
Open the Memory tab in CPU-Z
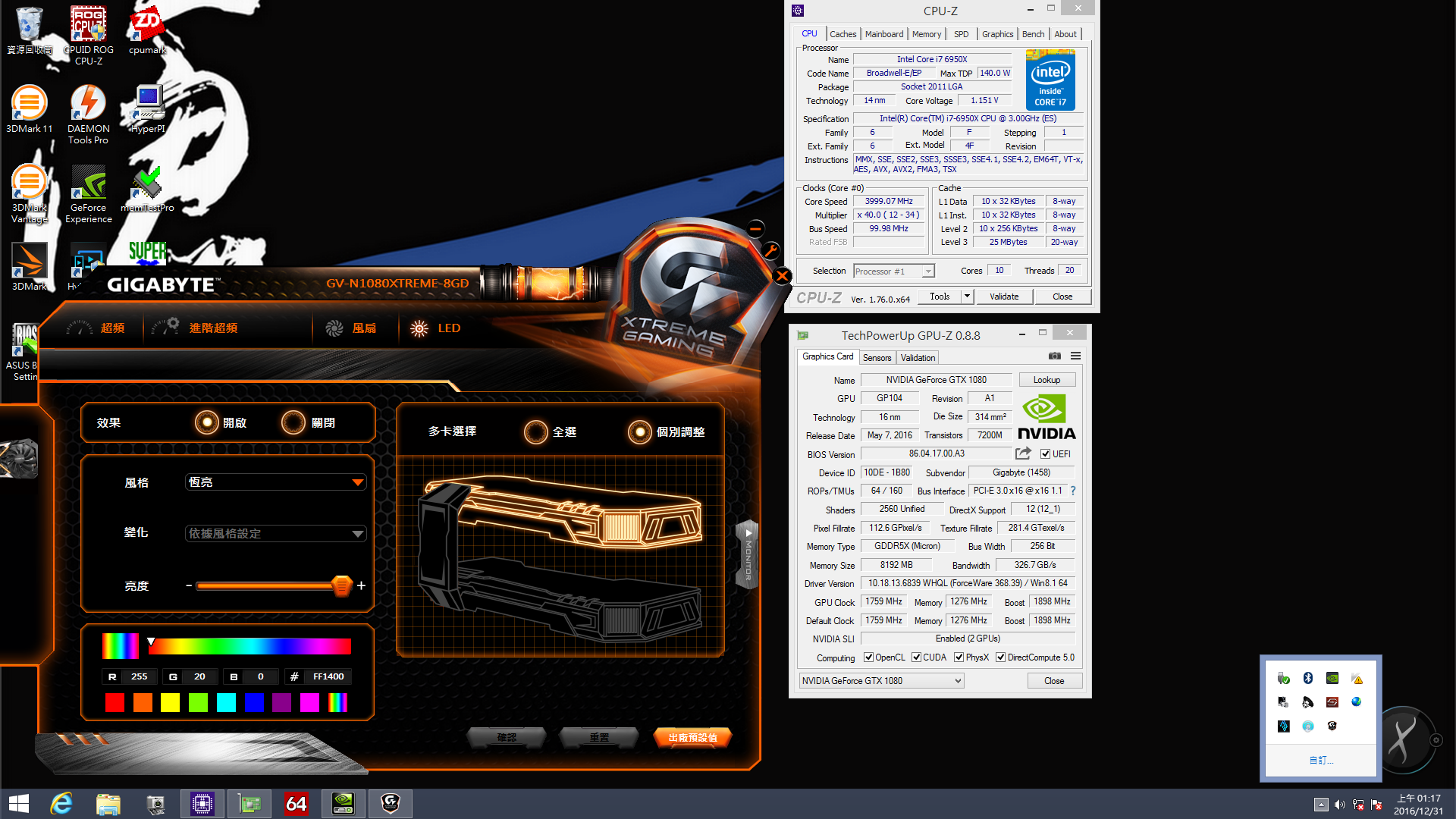pyautogui.click(x=926, y=34)
